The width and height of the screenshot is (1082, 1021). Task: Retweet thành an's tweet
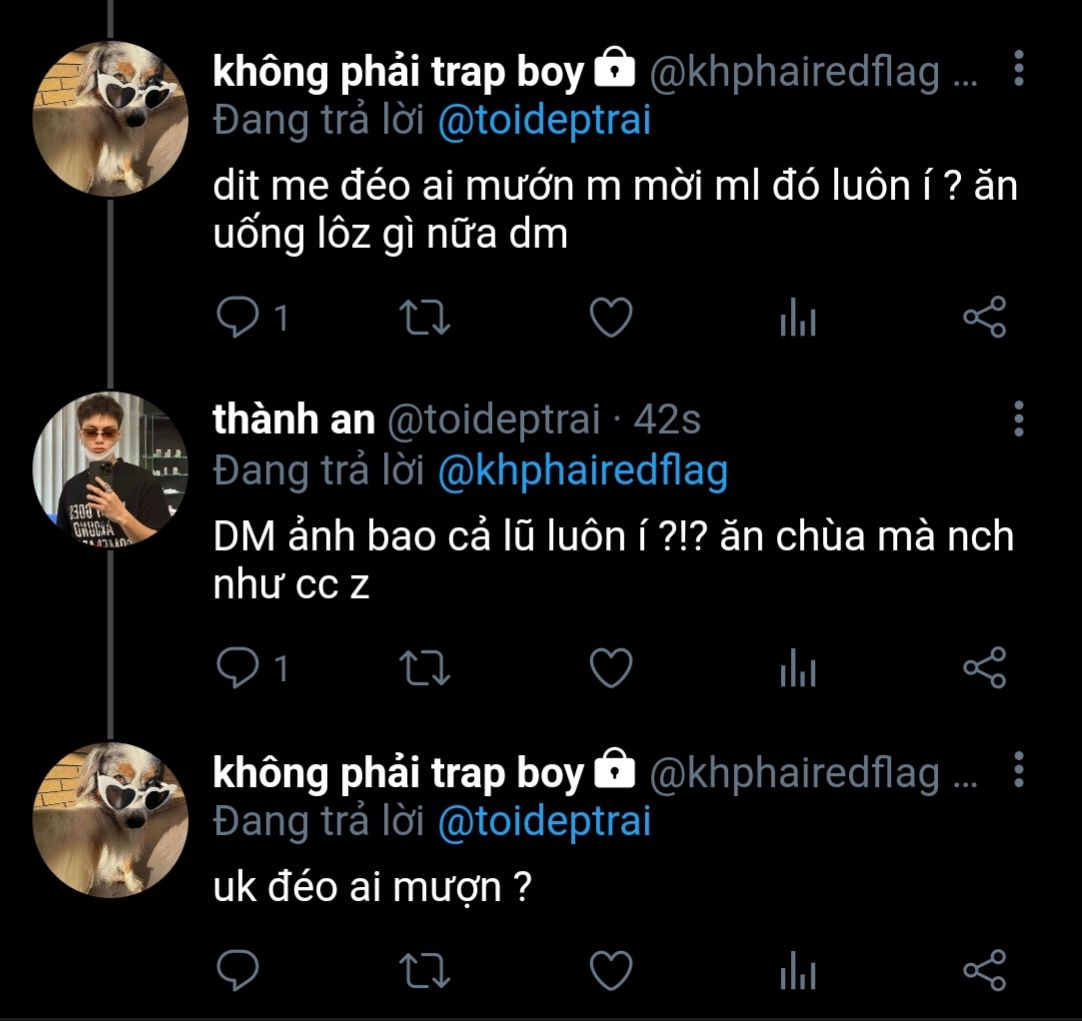425,669
